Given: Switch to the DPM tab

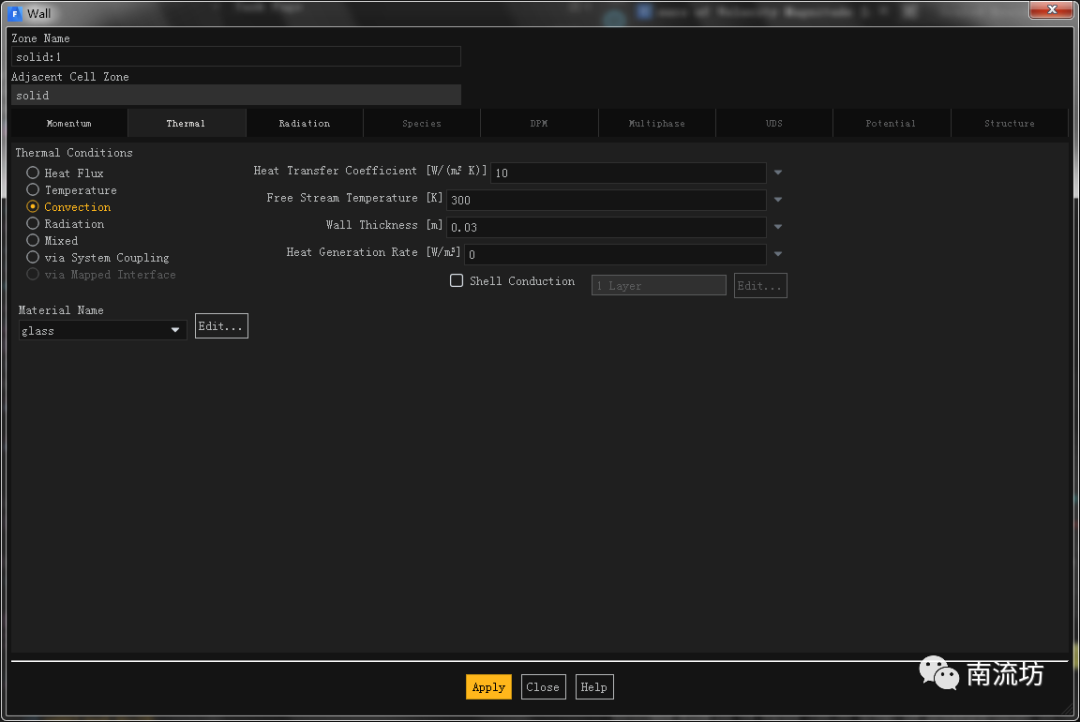Looking at the screenshot, I should (x=539, y=123).
